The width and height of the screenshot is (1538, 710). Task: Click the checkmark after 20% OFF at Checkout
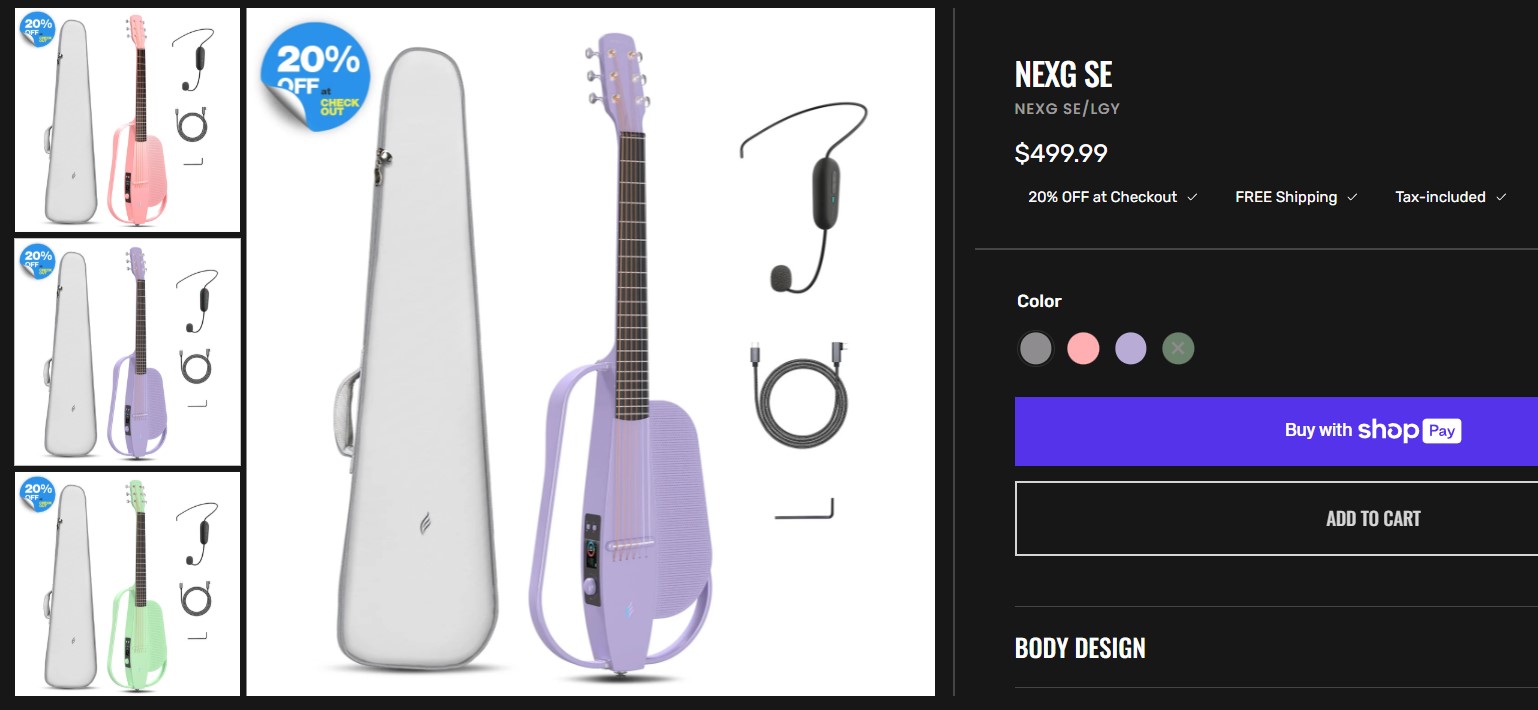1192,197
